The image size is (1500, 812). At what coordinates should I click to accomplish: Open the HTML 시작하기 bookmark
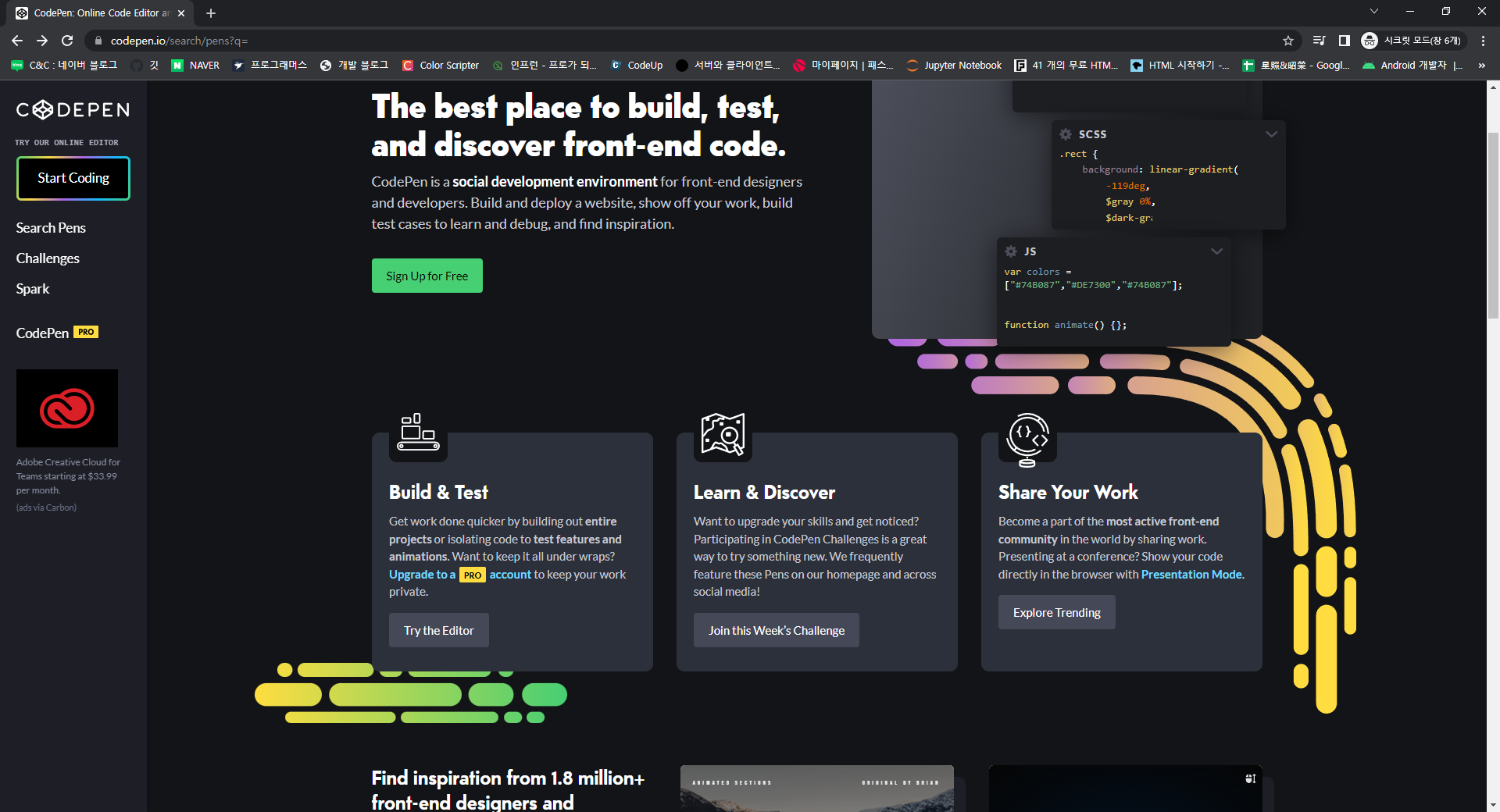pyautogui.click(x=1180, y=66)
